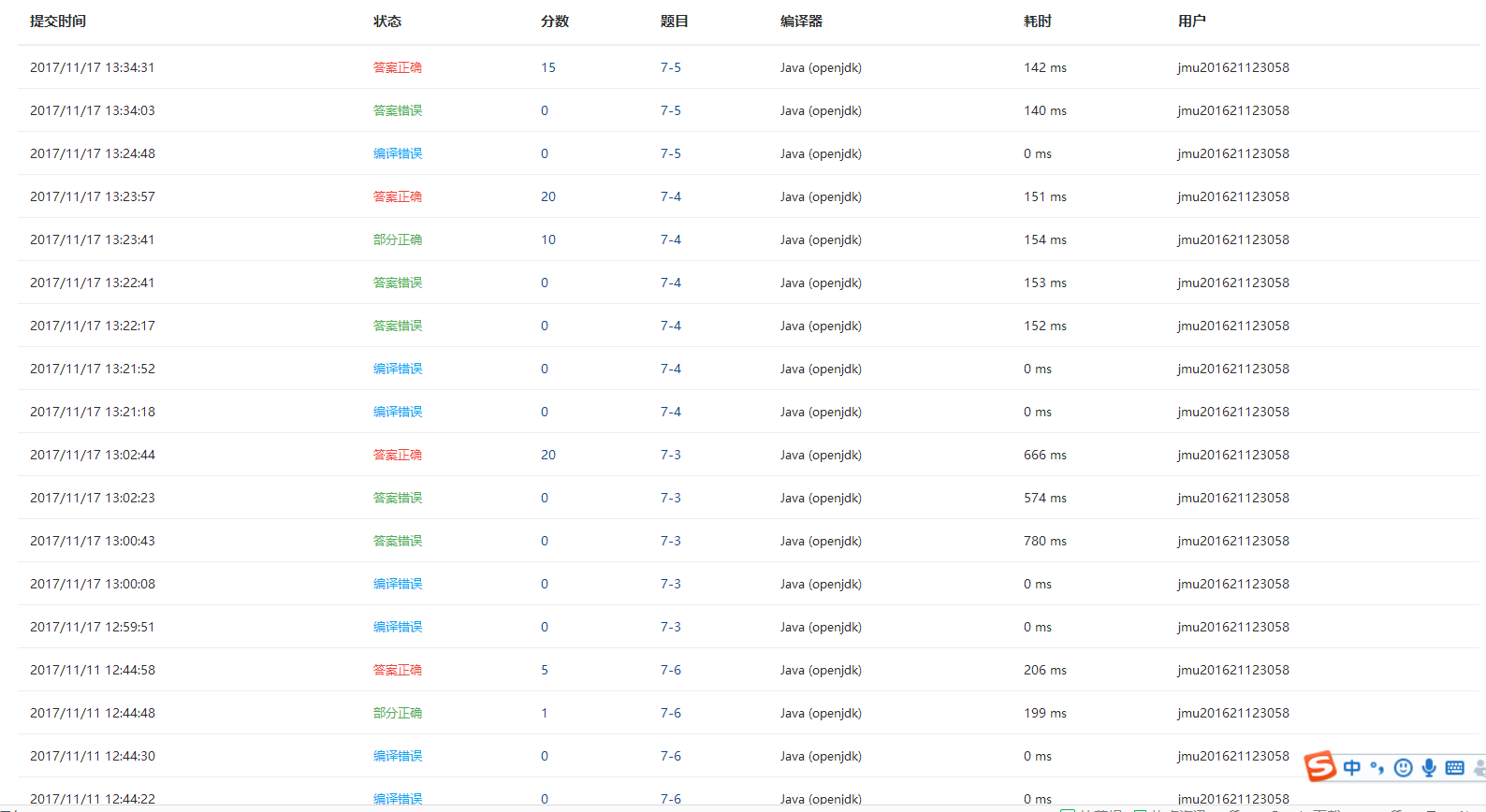
Task: Select timestamp 2017/11/17 13:23:41
Action: tap(93, 239)
